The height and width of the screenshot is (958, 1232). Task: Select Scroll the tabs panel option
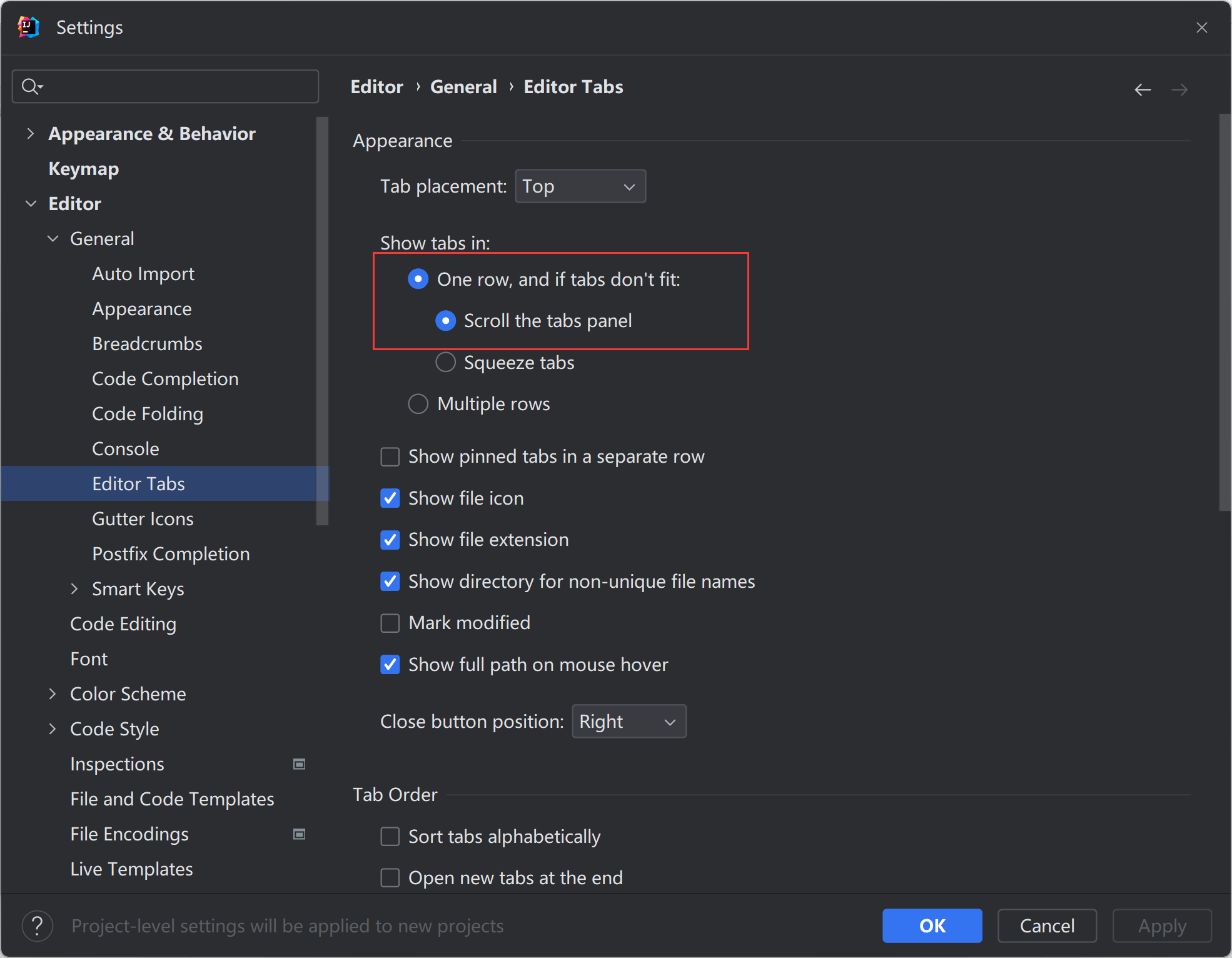pyautogui.click(x=445, y=321)
